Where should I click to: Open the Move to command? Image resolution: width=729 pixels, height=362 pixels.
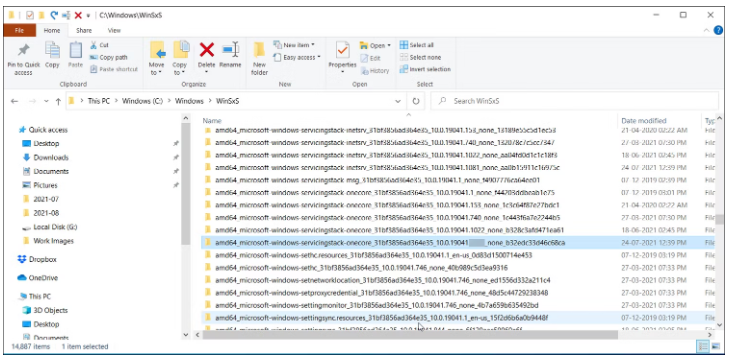click(x=157, y=58)
